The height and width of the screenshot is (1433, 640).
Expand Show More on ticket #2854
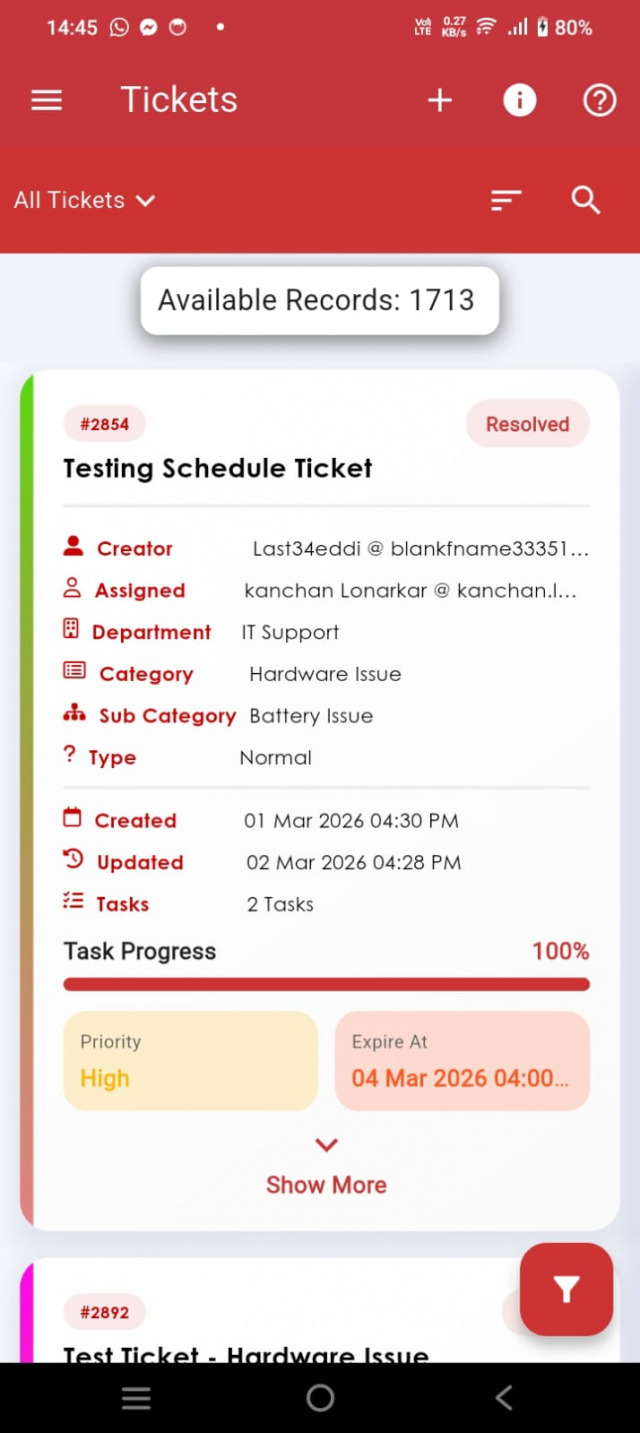coord(326,1184)
